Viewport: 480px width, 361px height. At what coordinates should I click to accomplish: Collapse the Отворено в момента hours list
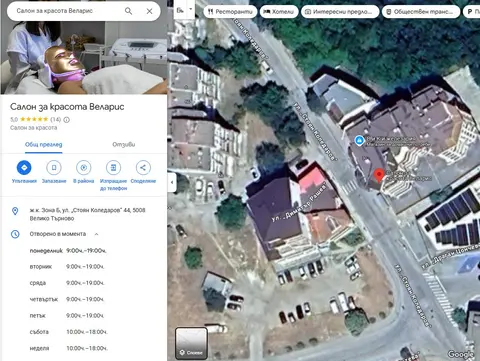coord(96,234)
